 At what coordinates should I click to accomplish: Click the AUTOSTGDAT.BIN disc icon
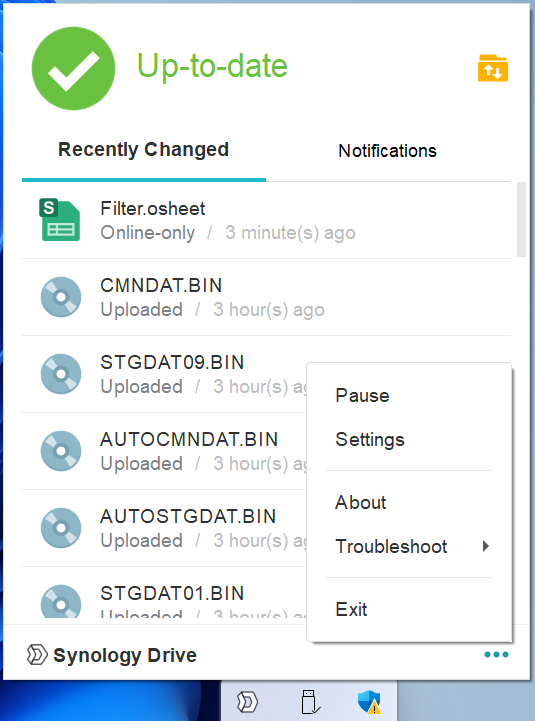click(x=61, y=527)
